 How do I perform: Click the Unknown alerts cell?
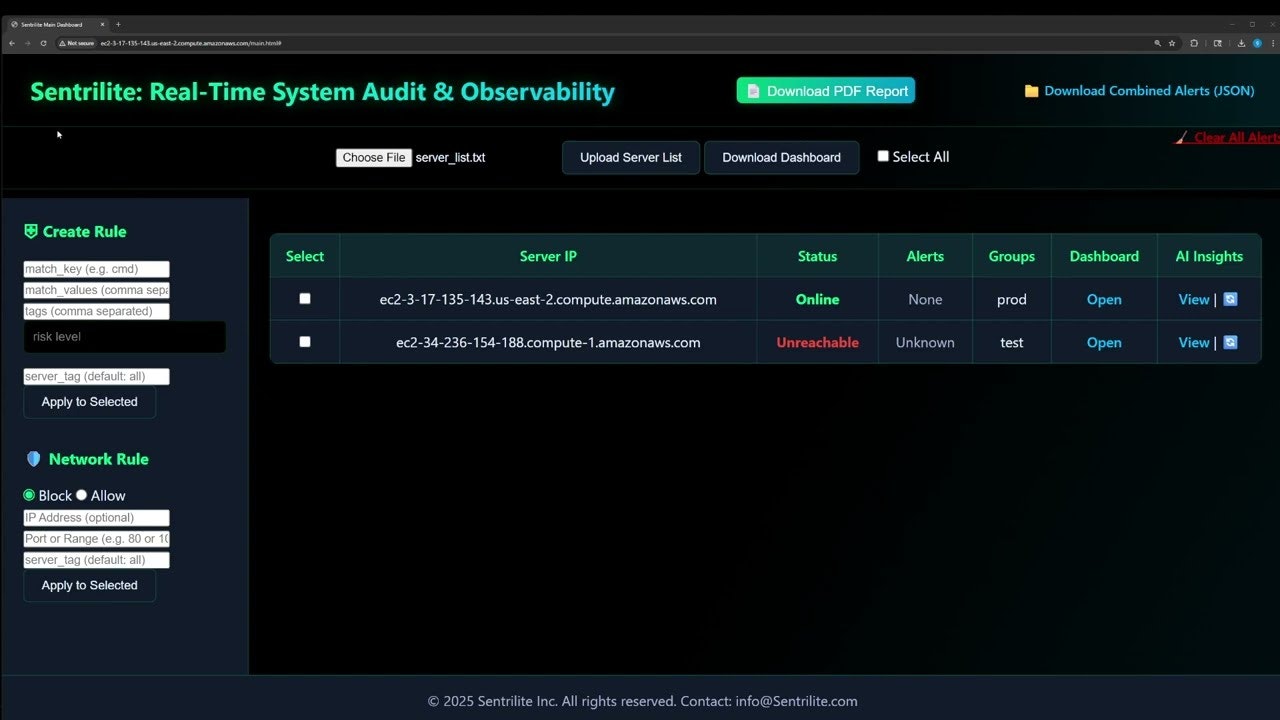[925, 342]
